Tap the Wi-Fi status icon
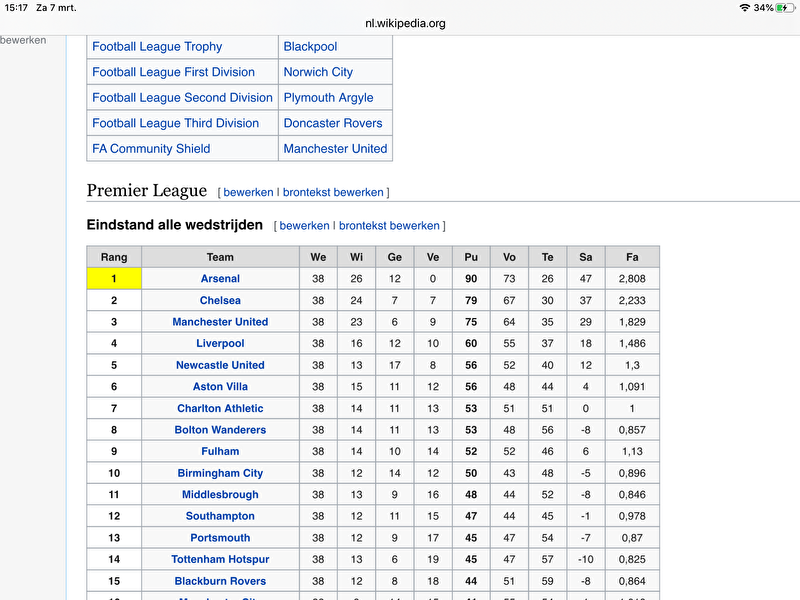This screenshot has width=800, height=600. (744, 8)
